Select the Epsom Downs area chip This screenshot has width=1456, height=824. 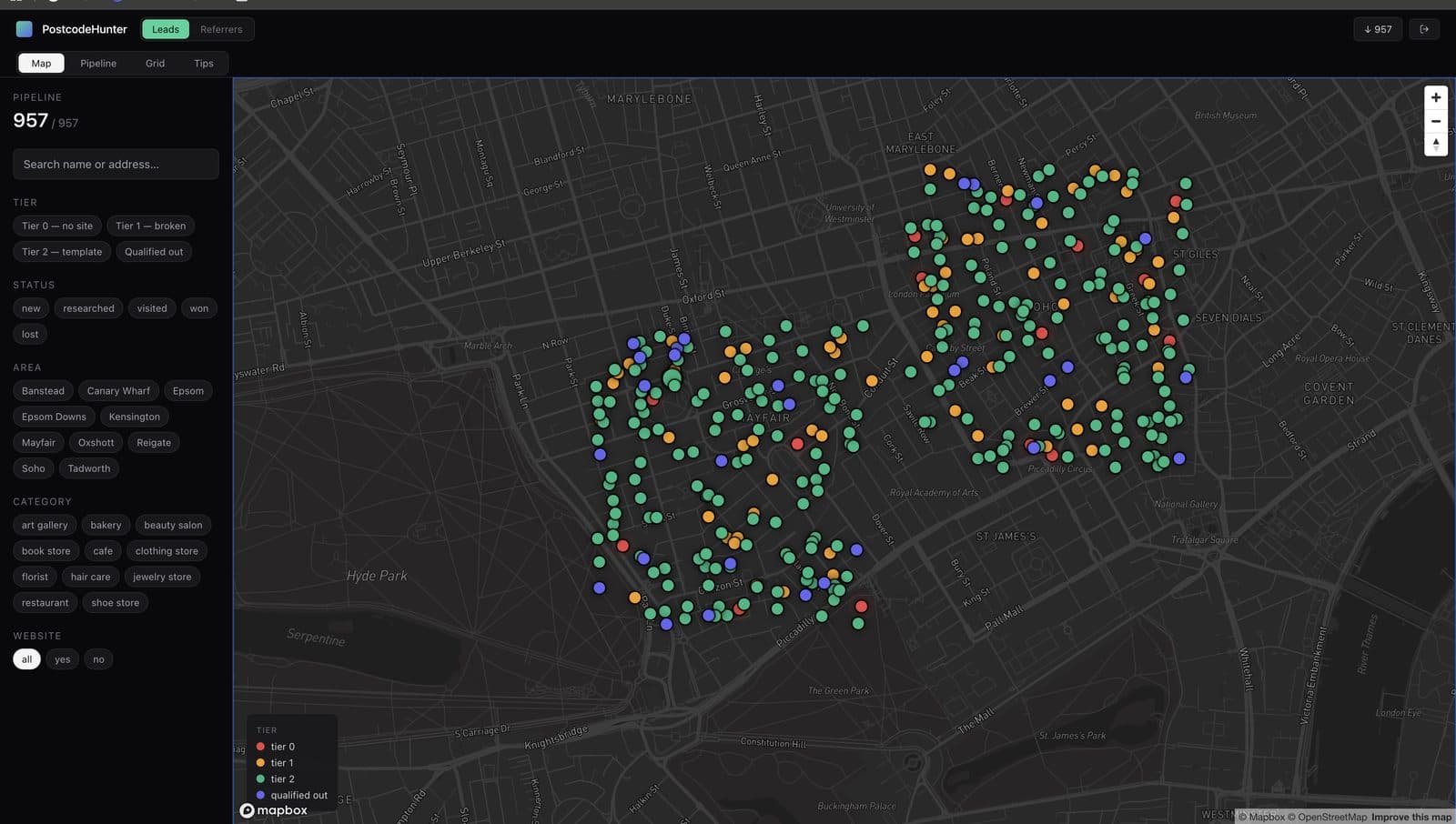coord(54,417)
